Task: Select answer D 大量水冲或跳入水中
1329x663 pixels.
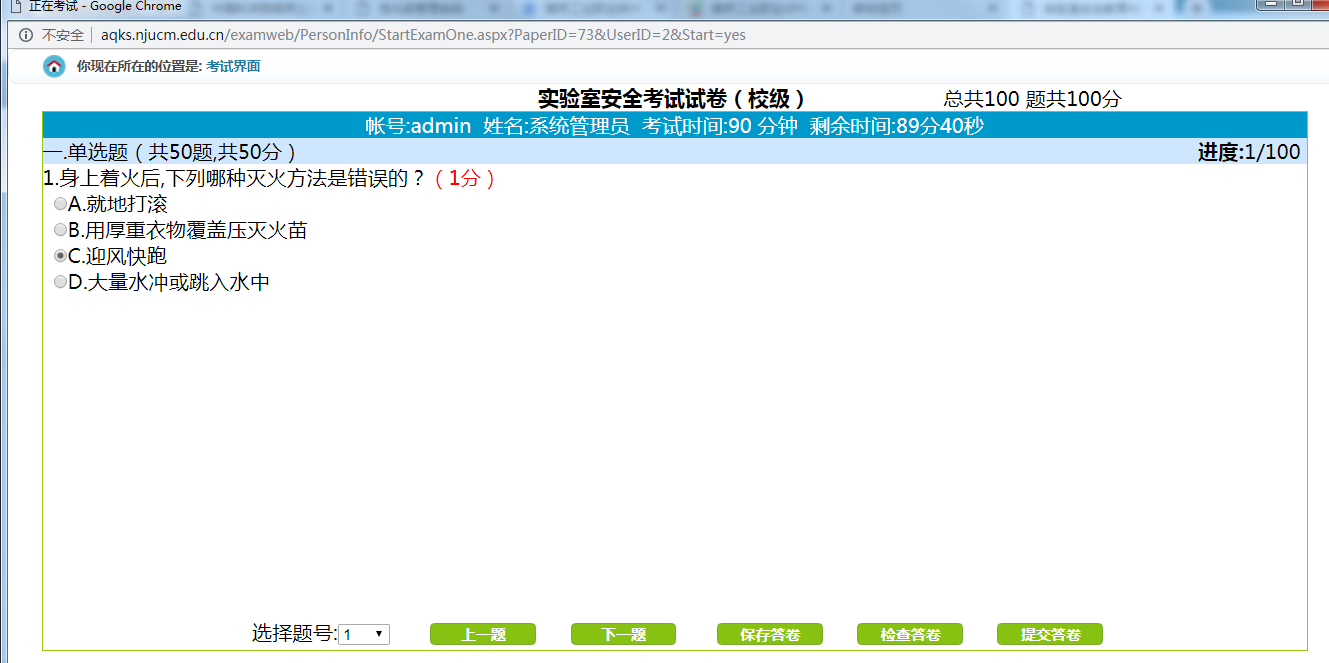Action: point(60,281)
